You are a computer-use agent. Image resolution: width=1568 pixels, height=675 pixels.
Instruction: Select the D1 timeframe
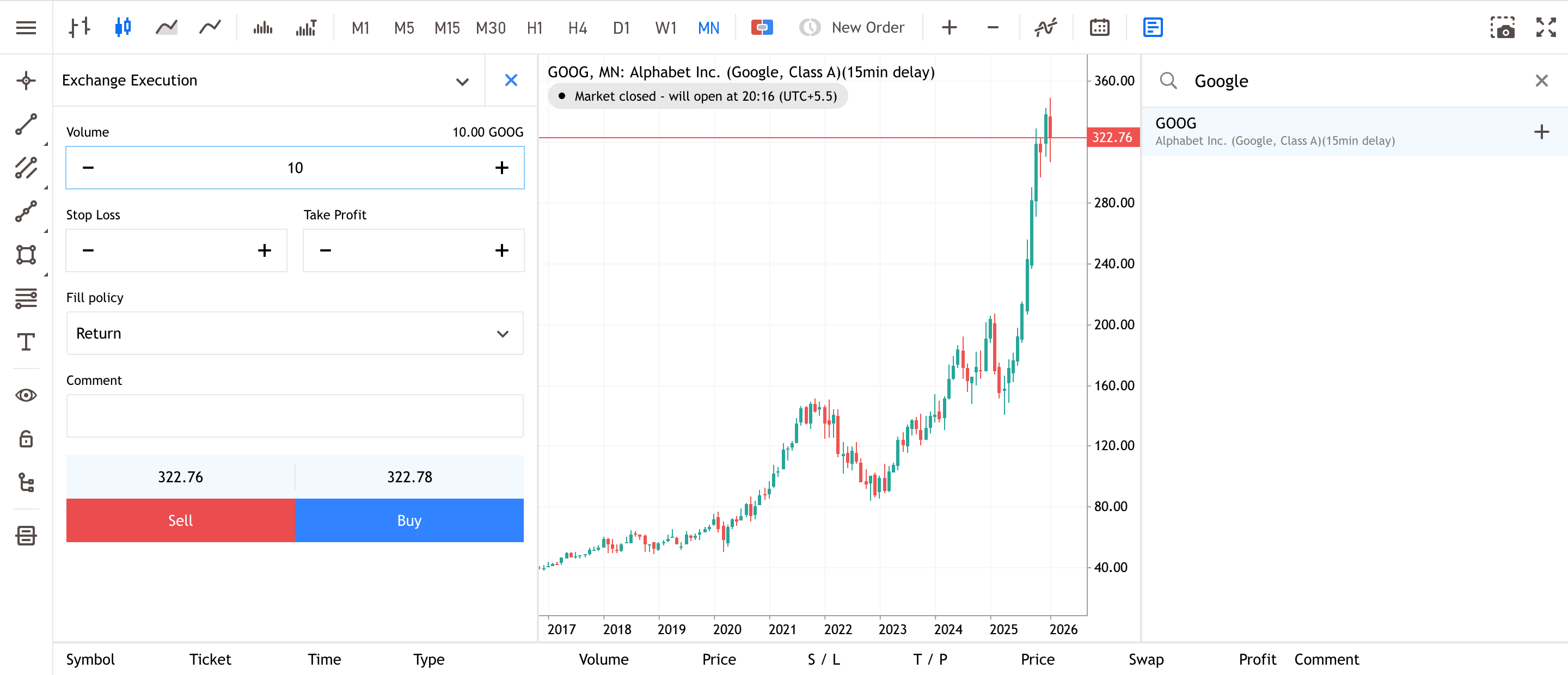tap(621, 27)
